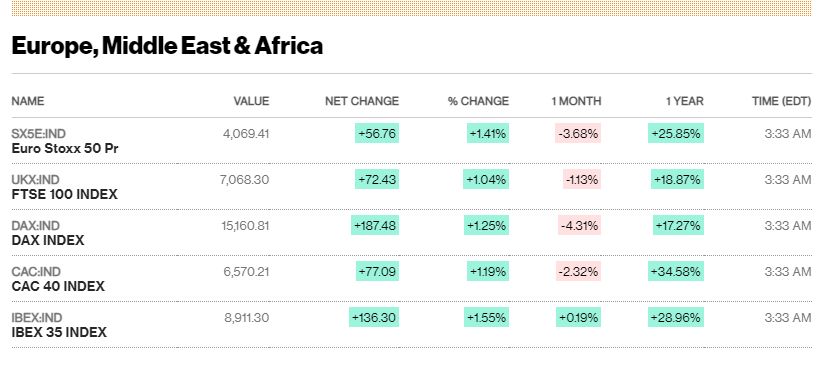Click the -4.31% one-month red badge
Screen dimensions: 831x386
coord(578,225)
